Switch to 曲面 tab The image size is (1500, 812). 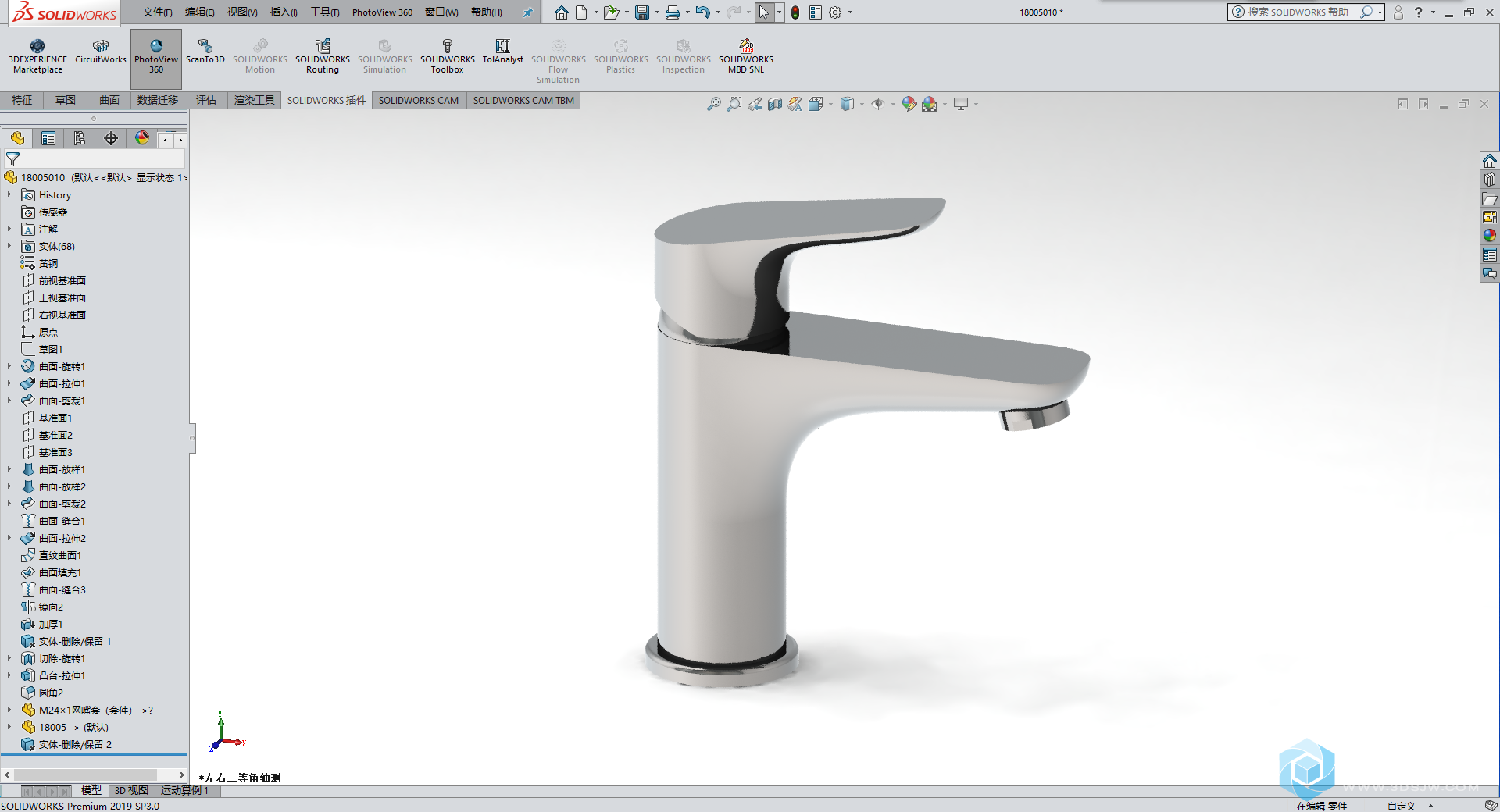[x=109, y=100]
